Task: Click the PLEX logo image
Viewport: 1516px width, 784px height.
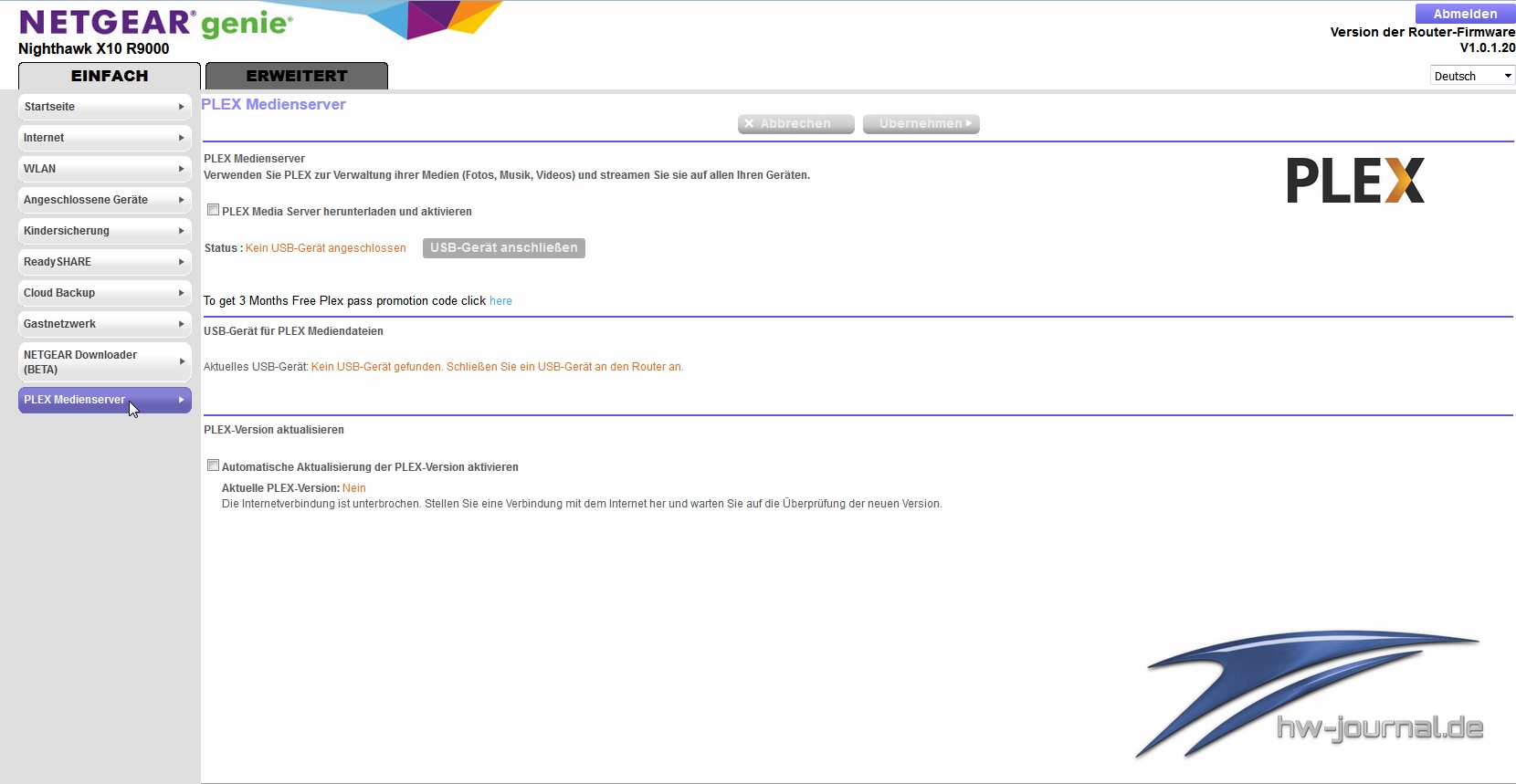Action: tap(1354, 180)
